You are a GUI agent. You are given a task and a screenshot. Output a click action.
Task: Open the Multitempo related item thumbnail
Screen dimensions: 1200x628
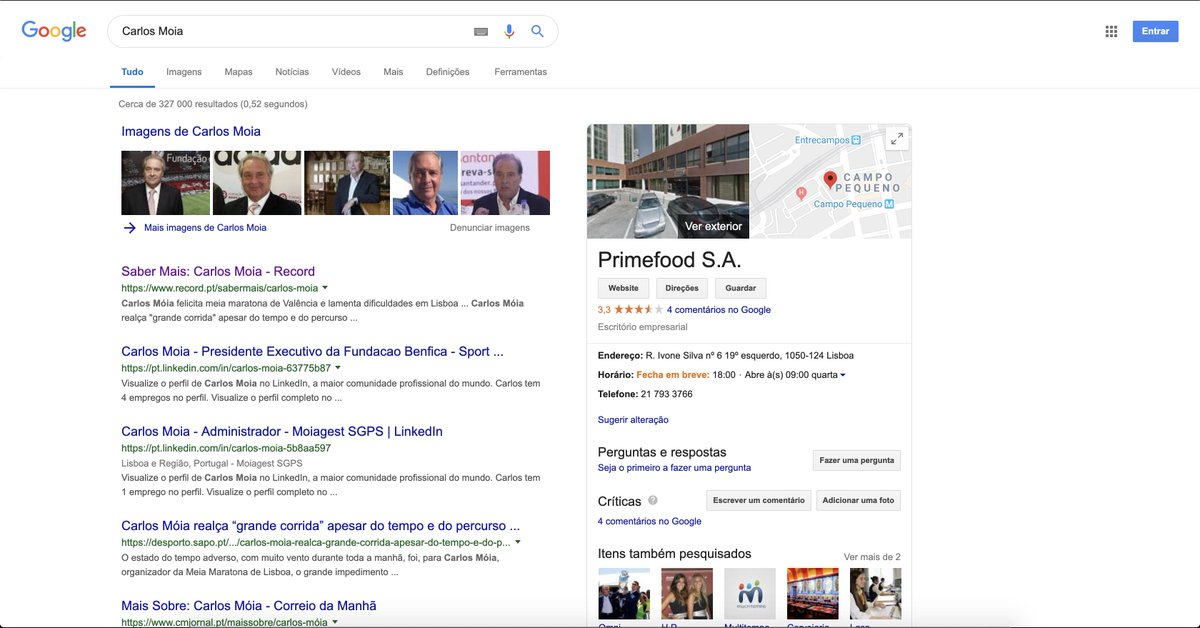click(750, 594)
